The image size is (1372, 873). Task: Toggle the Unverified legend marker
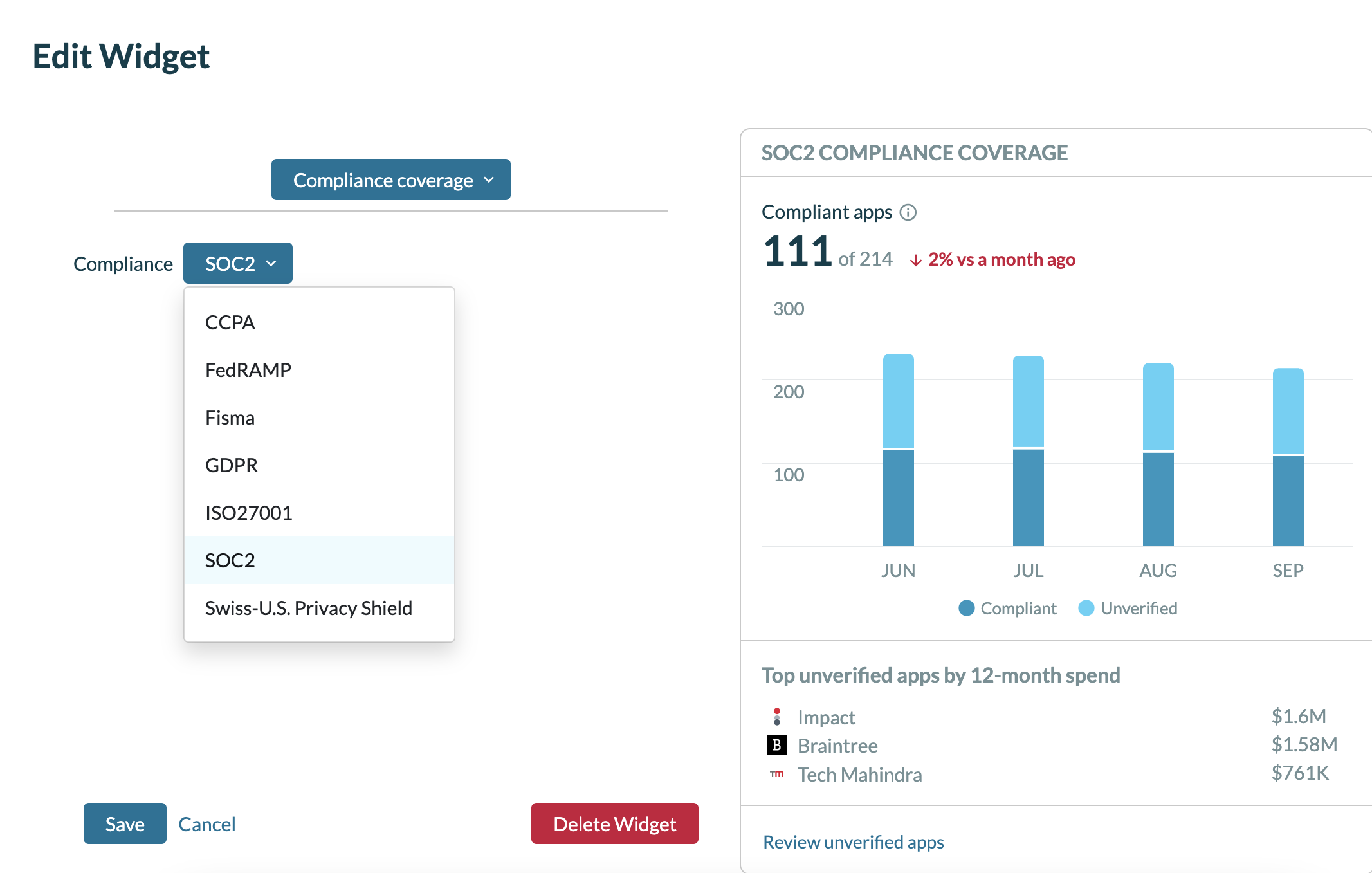coord(1086,608)
